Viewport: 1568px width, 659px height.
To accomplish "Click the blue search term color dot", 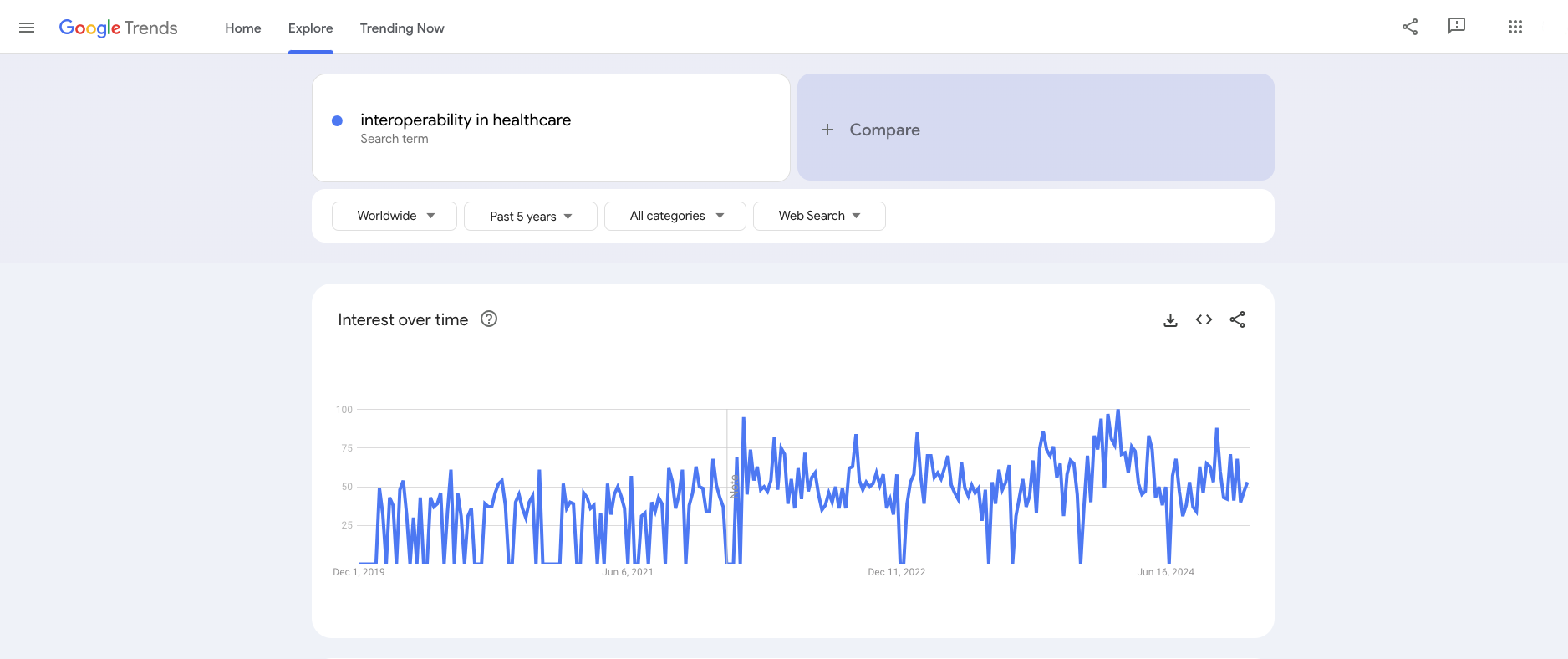I will tap(337, 120).
